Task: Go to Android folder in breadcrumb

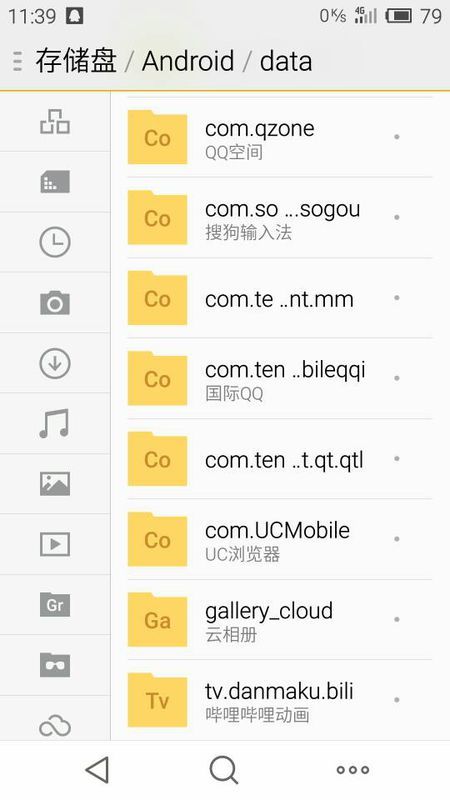Action: [188, 61]
